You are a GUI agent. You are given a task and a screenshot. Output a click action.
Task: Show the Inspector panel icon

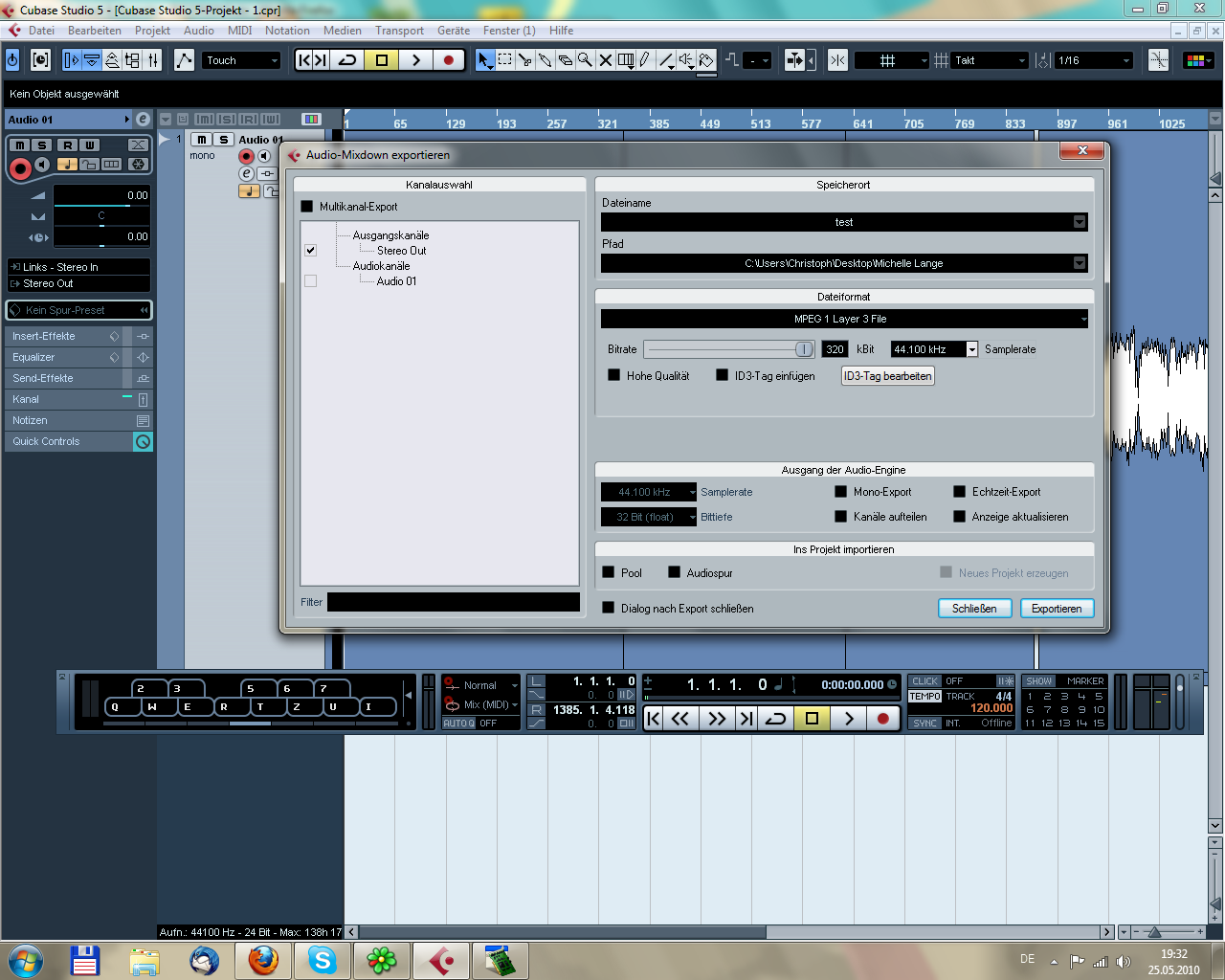[71, 60]
